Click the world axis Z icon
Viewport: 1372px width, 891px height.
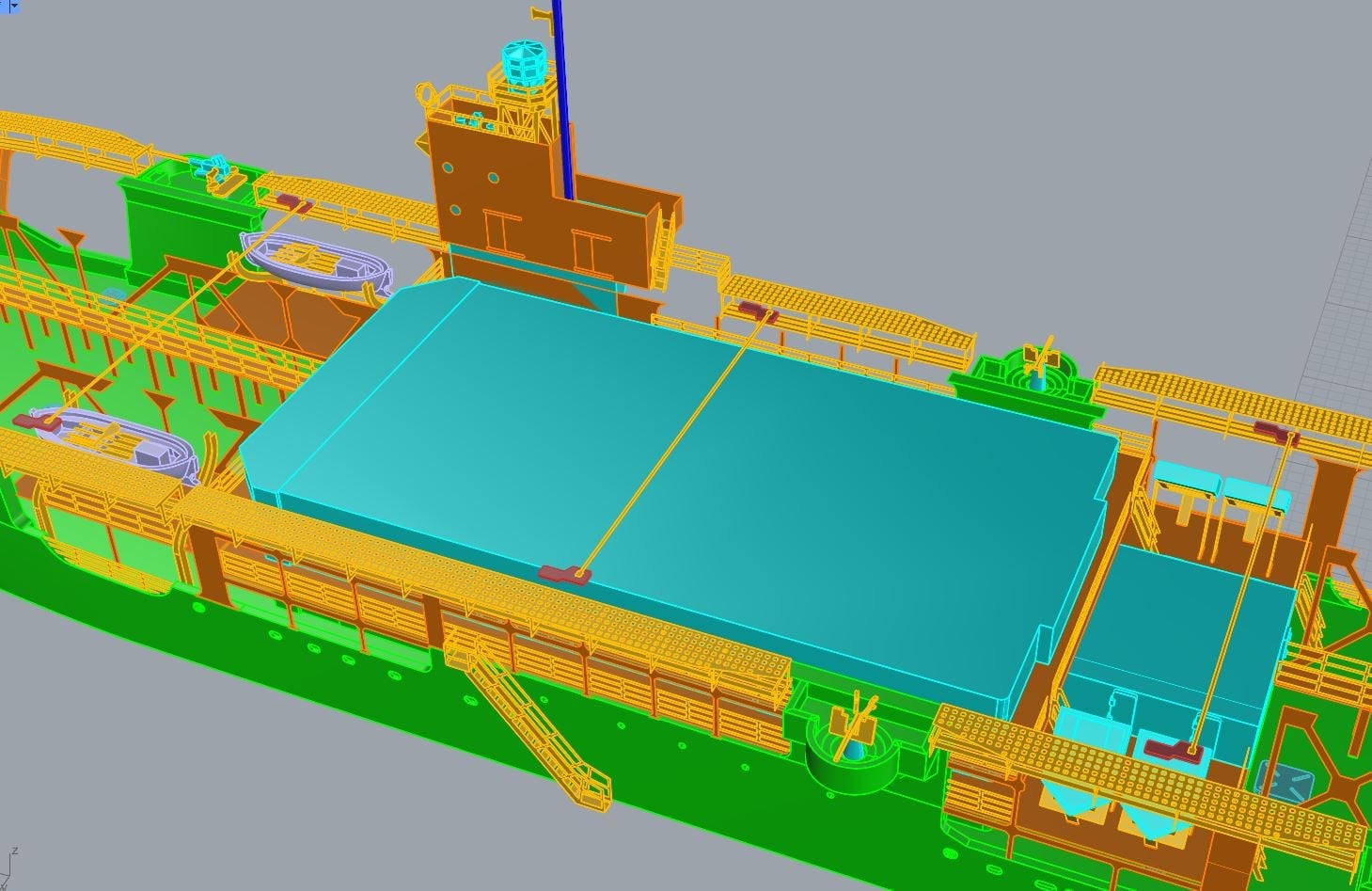click(13, 852)
